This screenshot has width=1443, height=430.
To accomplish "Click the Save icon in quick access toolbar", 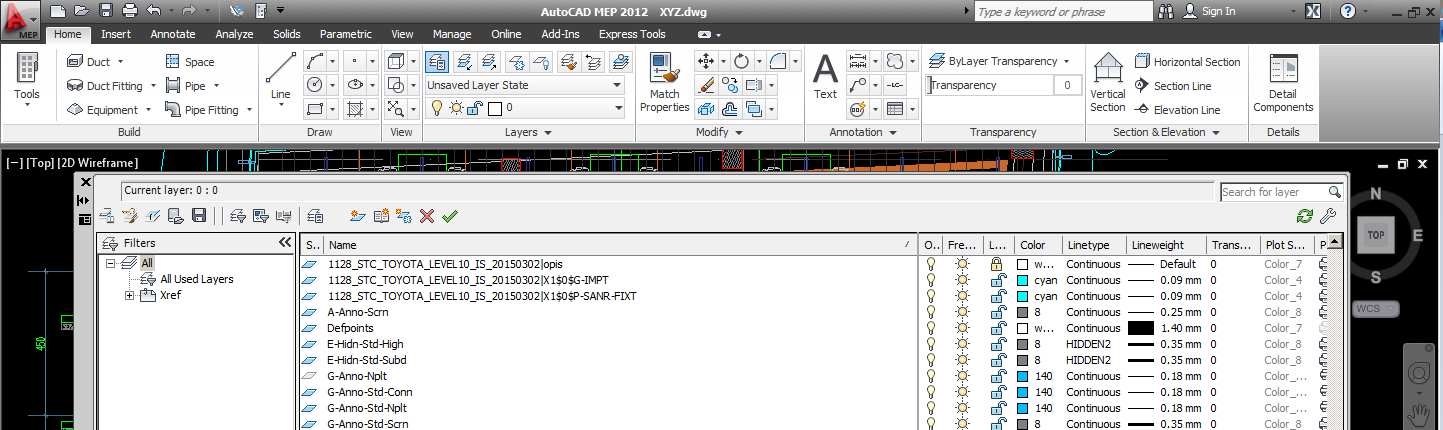I will point(106,11).
